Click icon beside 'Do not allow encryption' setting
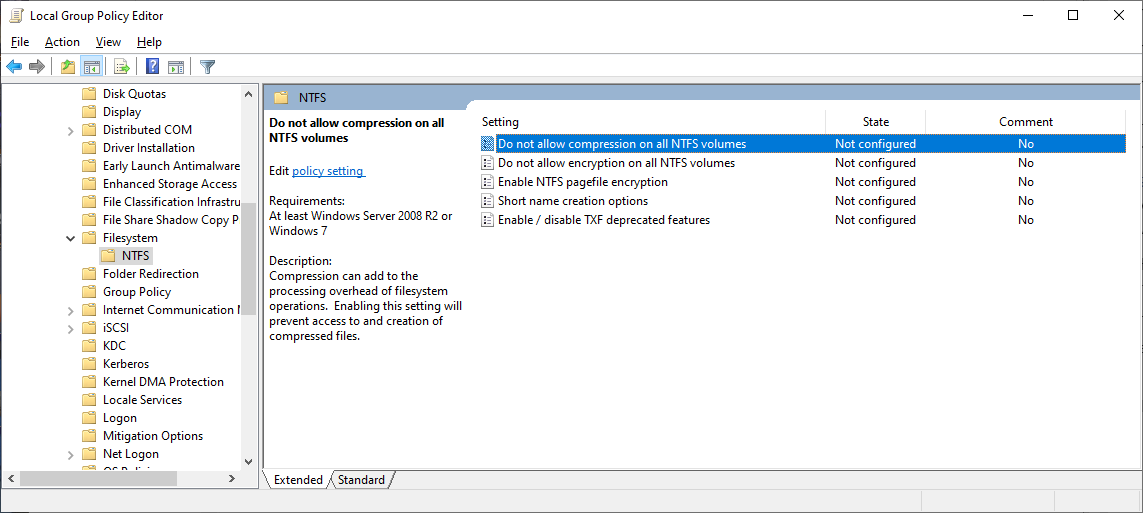Viewport: 1143px width, 513px height. click(x=488, y=162)
